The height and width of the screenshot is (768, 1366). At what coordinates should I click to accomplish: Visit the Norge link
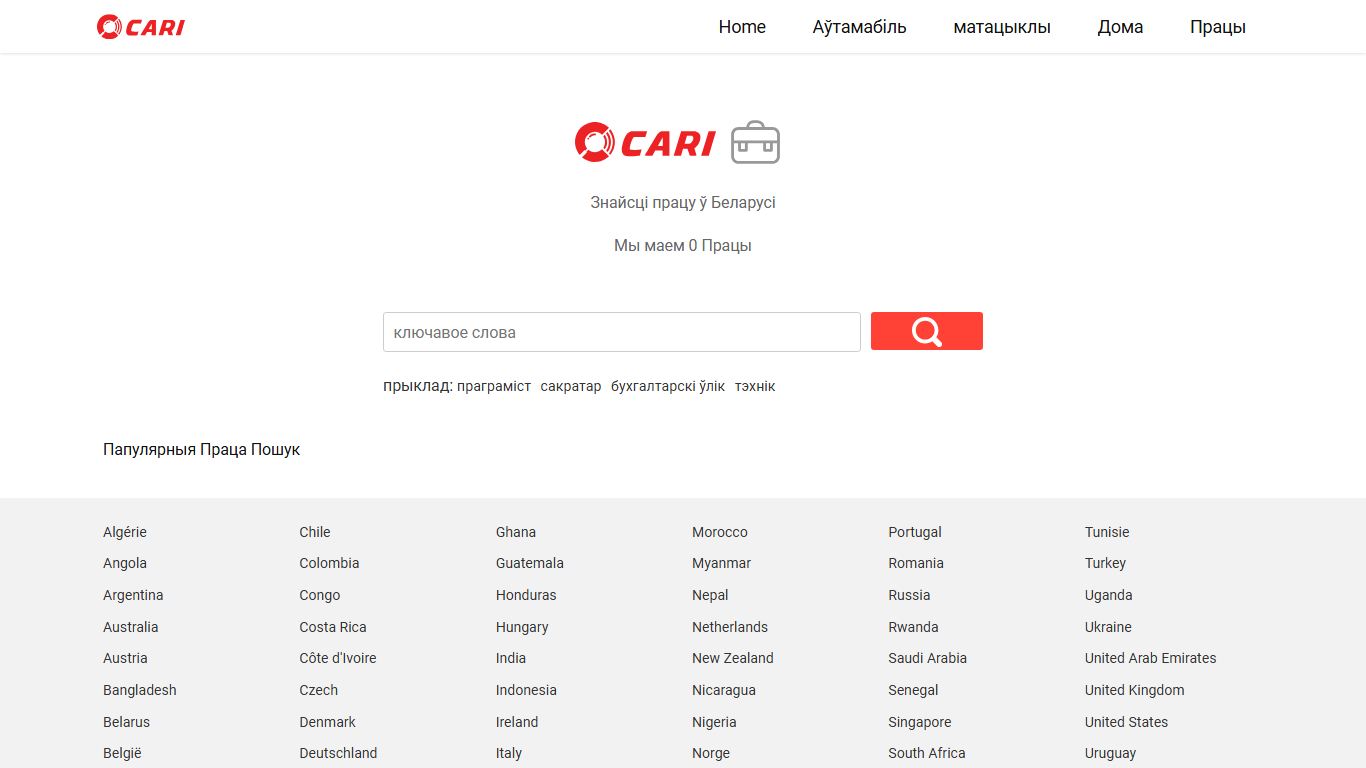pyautogui.click(x=711, y=753)
